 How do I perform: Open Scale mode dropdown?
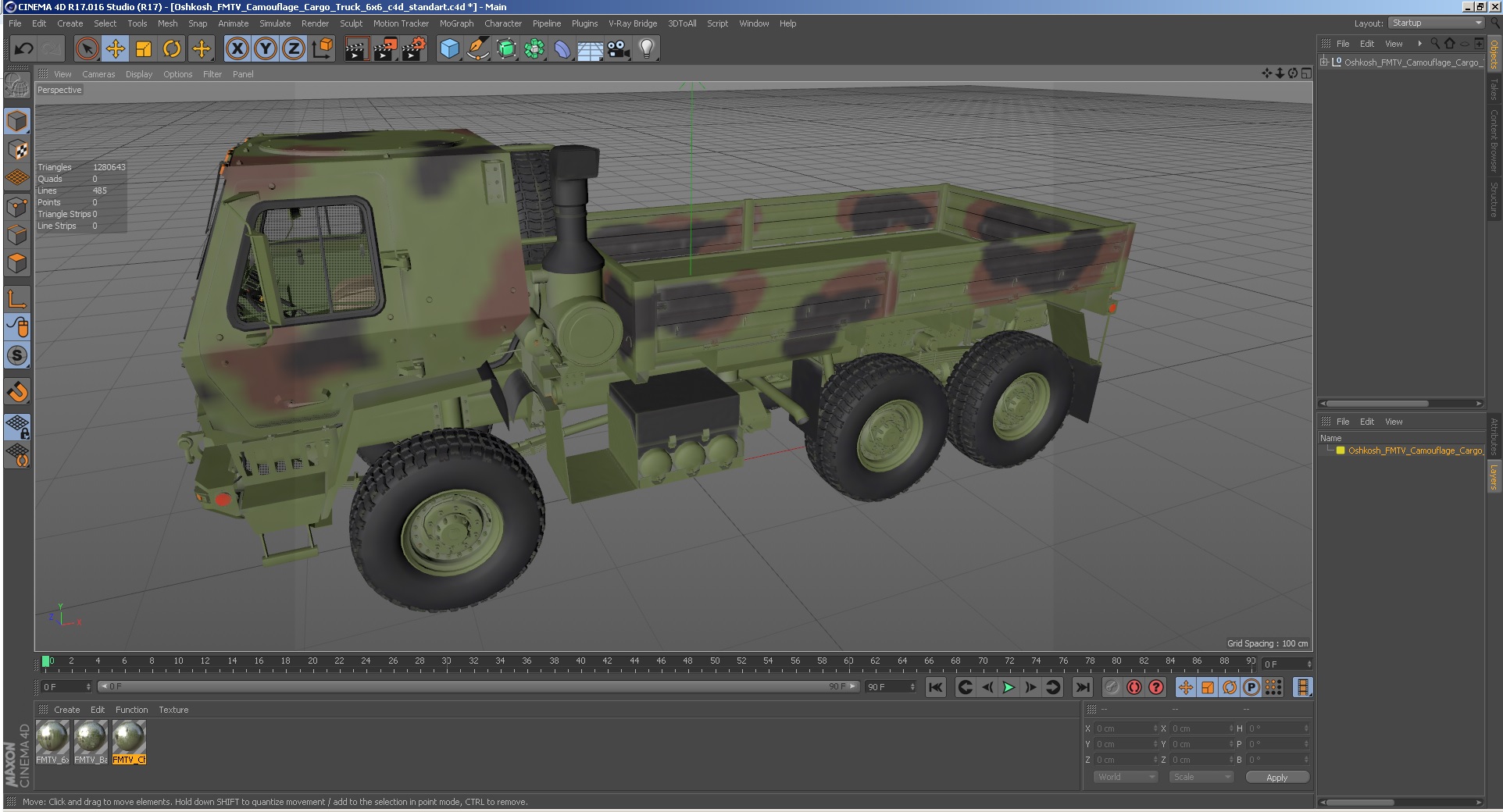tap(1201, 777)
